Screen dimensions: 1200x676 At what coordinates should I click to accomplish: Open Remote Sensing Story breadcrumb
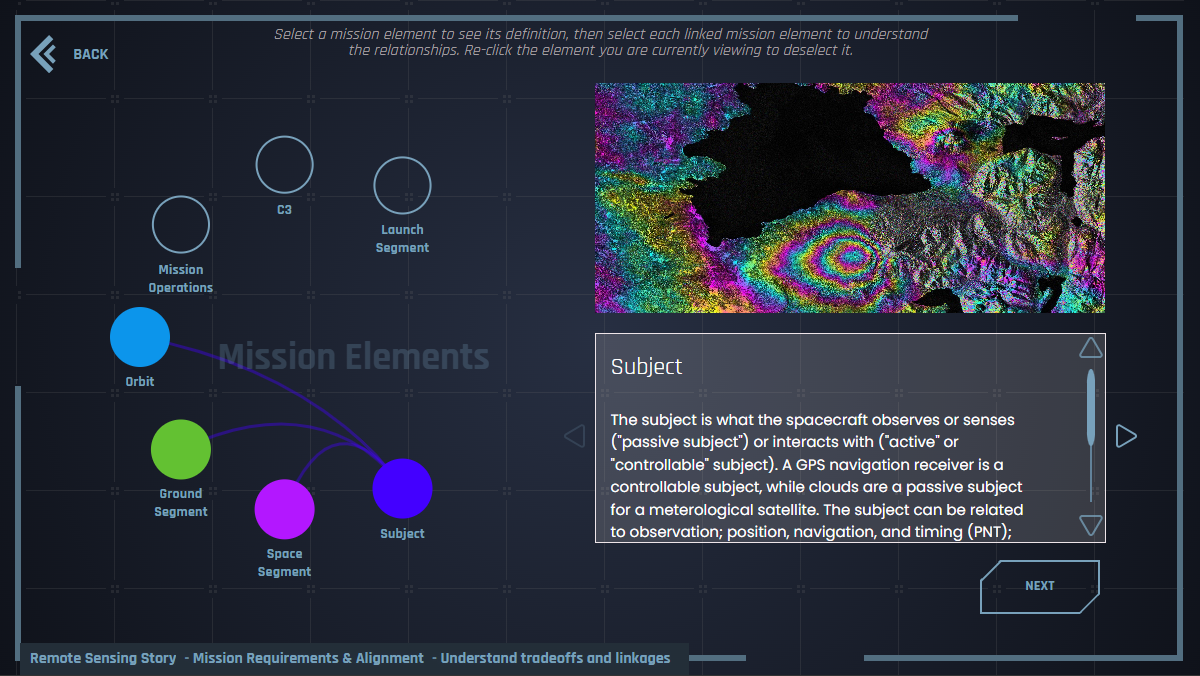(x=103, y=658)
